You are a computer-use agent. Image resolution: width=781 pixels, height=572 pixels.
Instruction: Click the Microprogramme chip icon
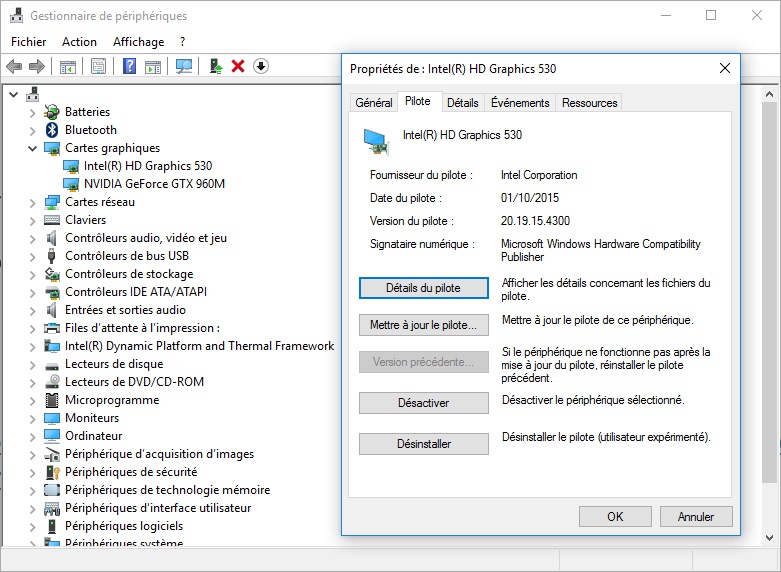[52, 400]
